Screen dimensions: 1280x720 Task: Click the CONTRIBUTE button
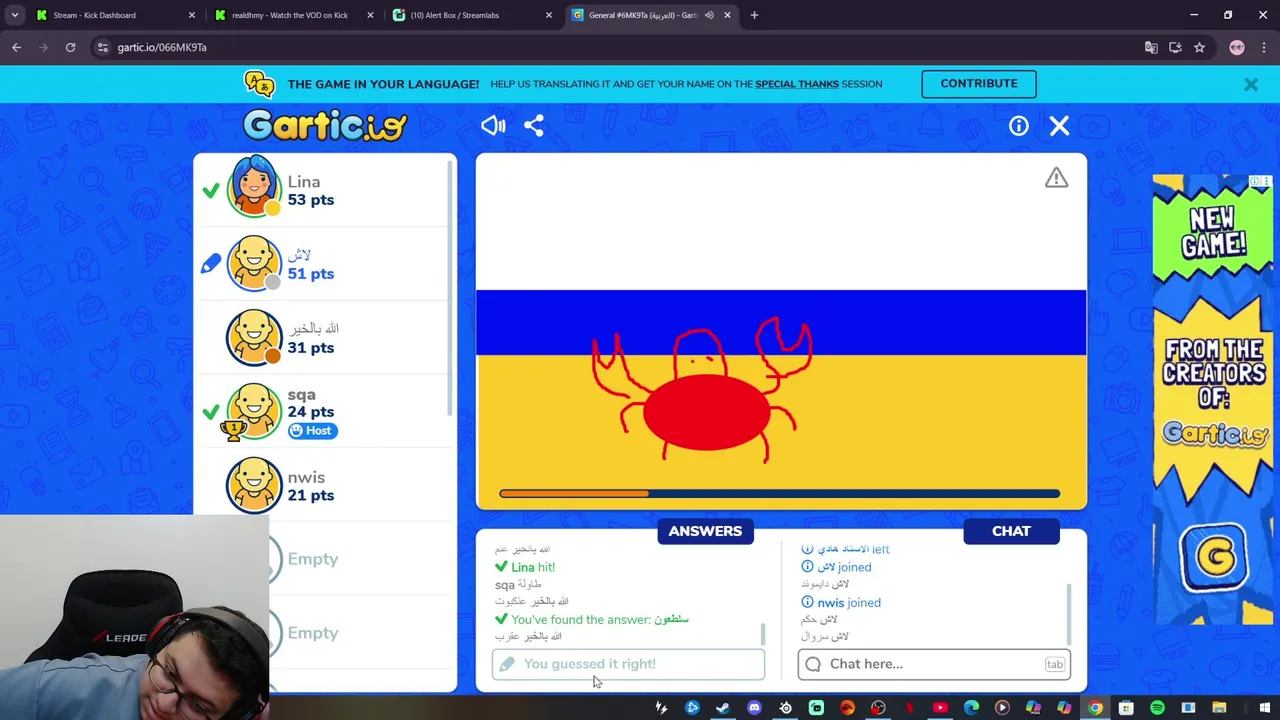[979, 83]
